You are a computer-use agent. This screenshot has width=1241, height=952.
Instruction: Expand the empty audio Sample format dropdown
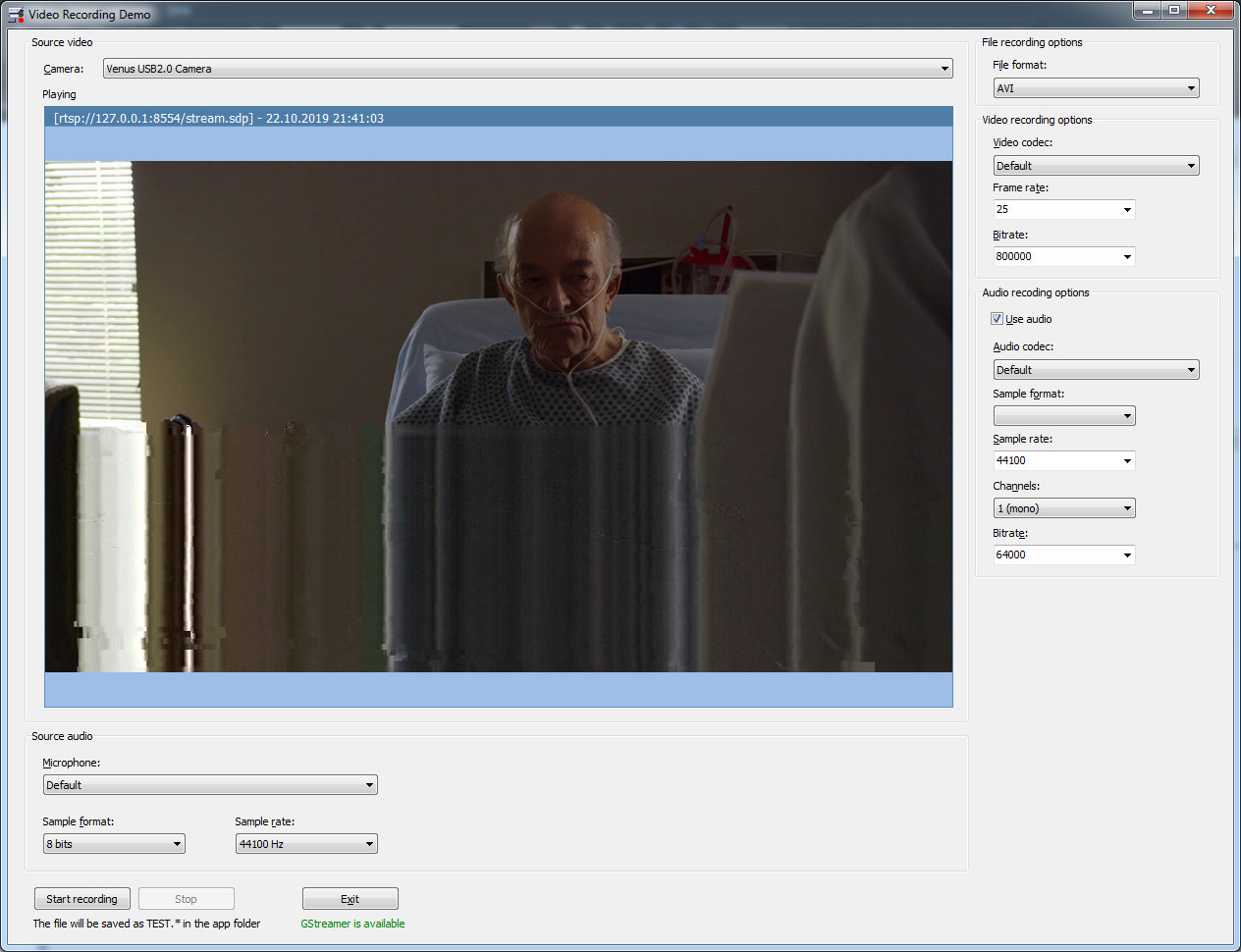(1127, 416)
